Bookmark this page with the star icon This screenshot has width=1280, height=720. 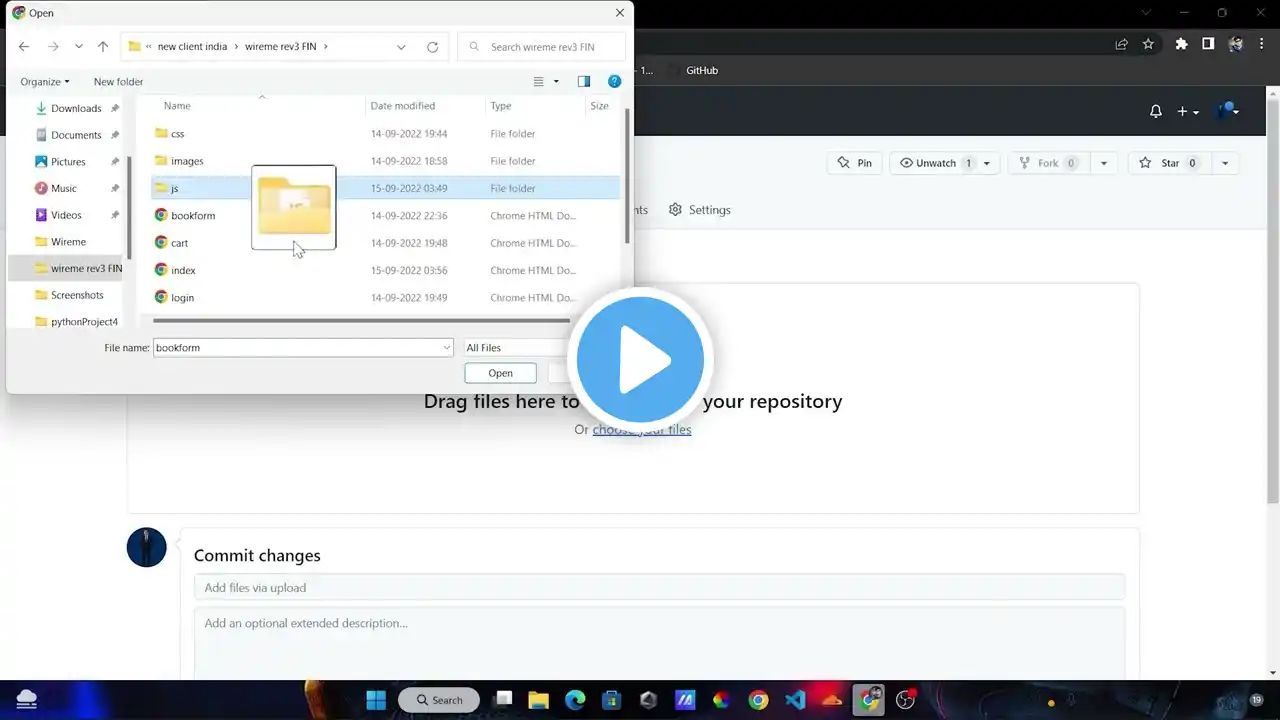[1149, 44]
